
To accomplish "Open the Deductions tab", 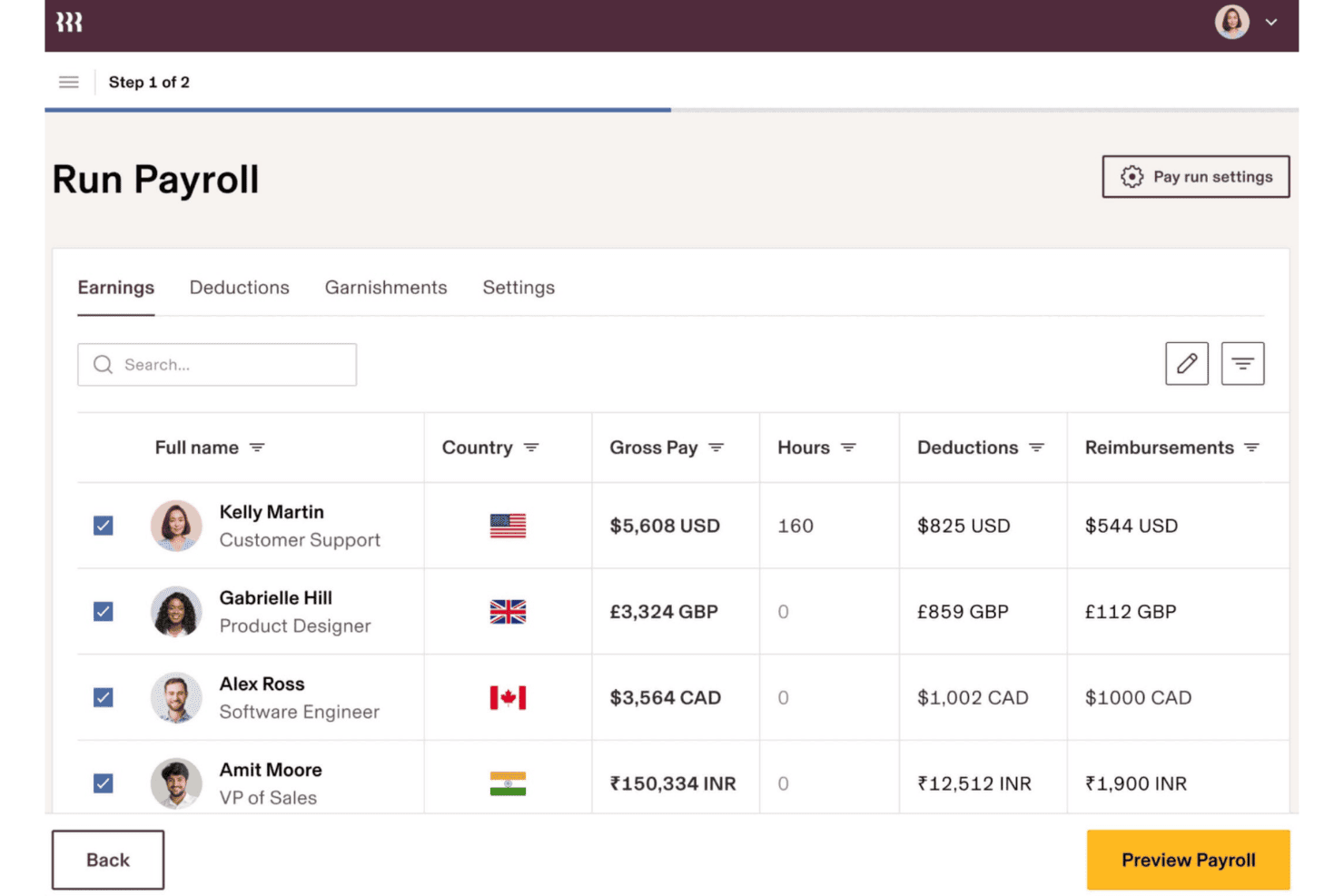I will coord(240,288).
